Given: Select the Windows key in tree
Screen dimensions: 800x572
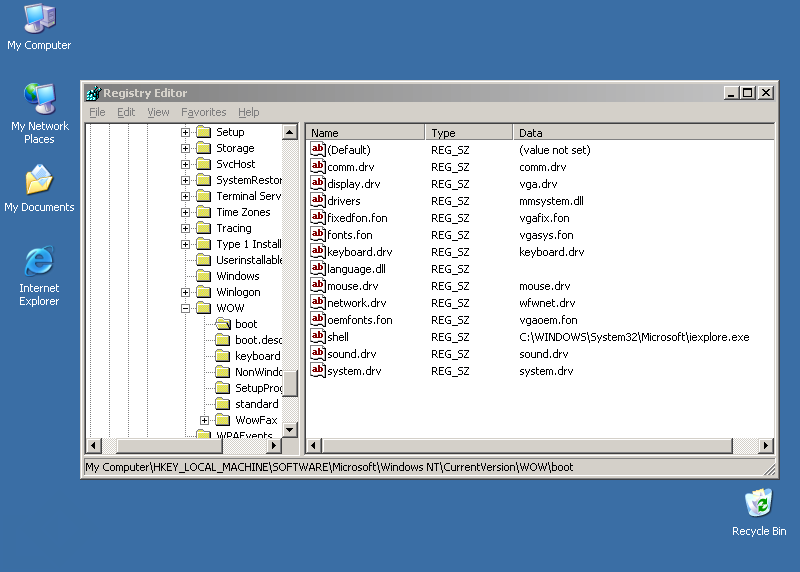Looking at the screenshot, I should tap(238, 276).
